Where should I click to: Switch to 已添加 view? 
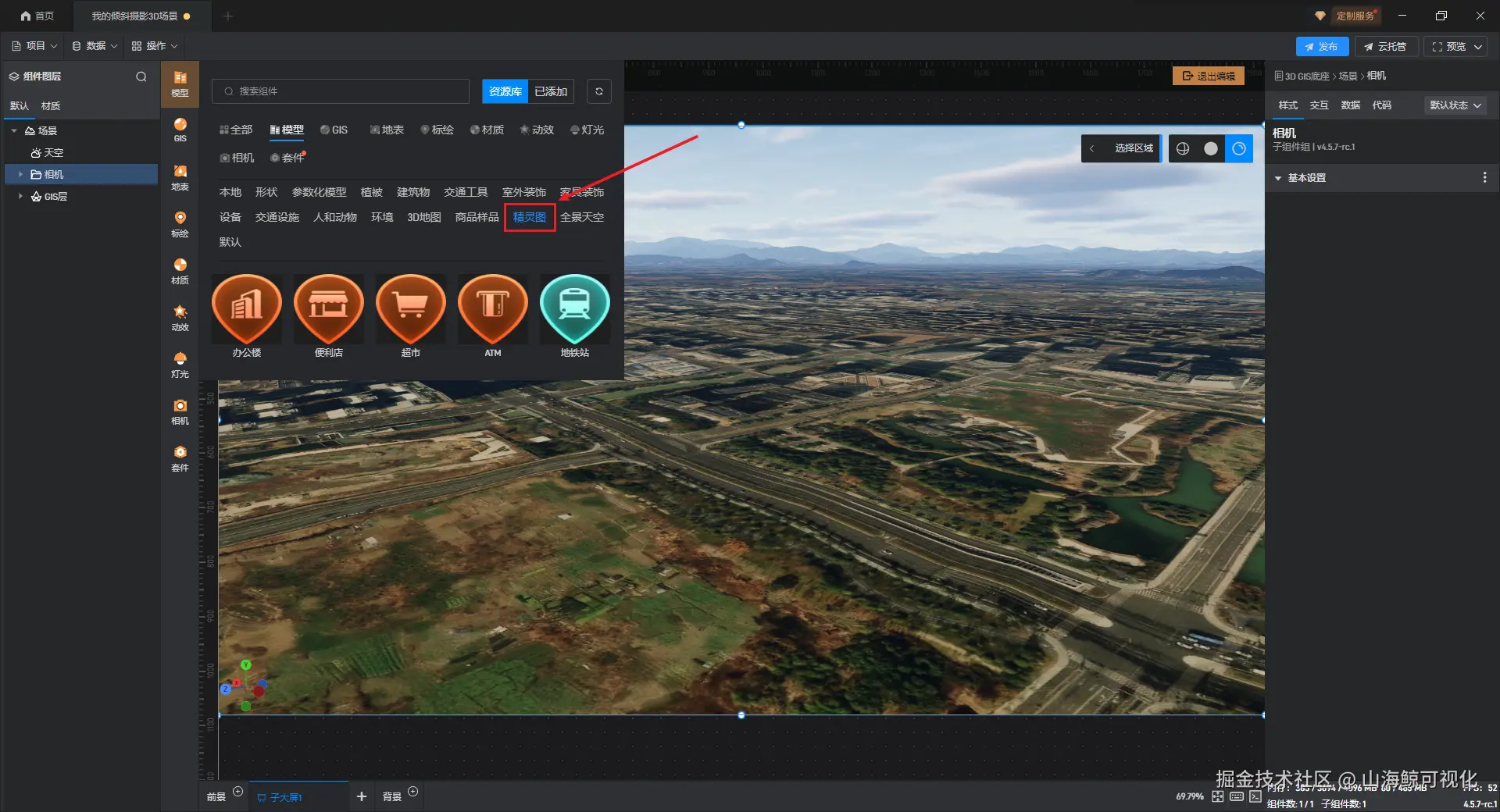pos(551,91)
